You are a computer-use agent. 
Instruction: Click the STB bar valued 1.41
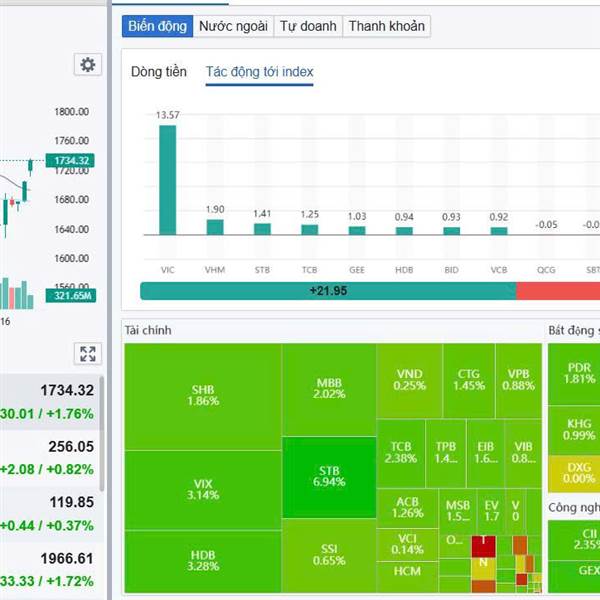tap(262, 229)
